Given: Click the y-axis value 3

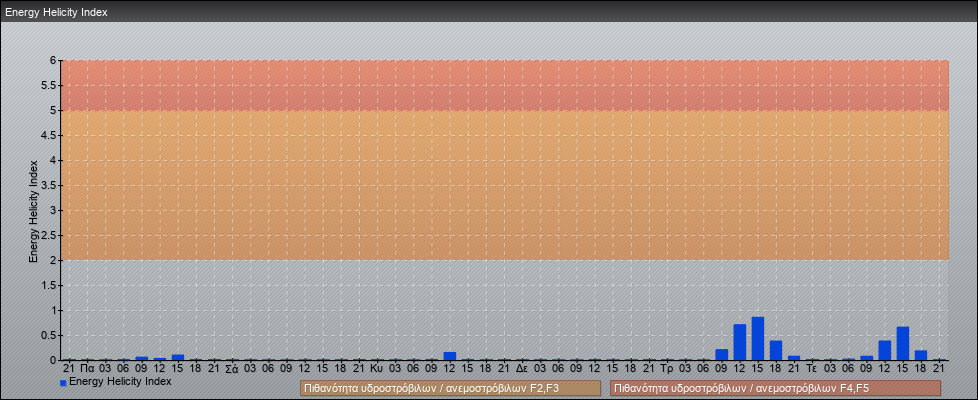Looking at the screenshot, I should pos(54,210).
